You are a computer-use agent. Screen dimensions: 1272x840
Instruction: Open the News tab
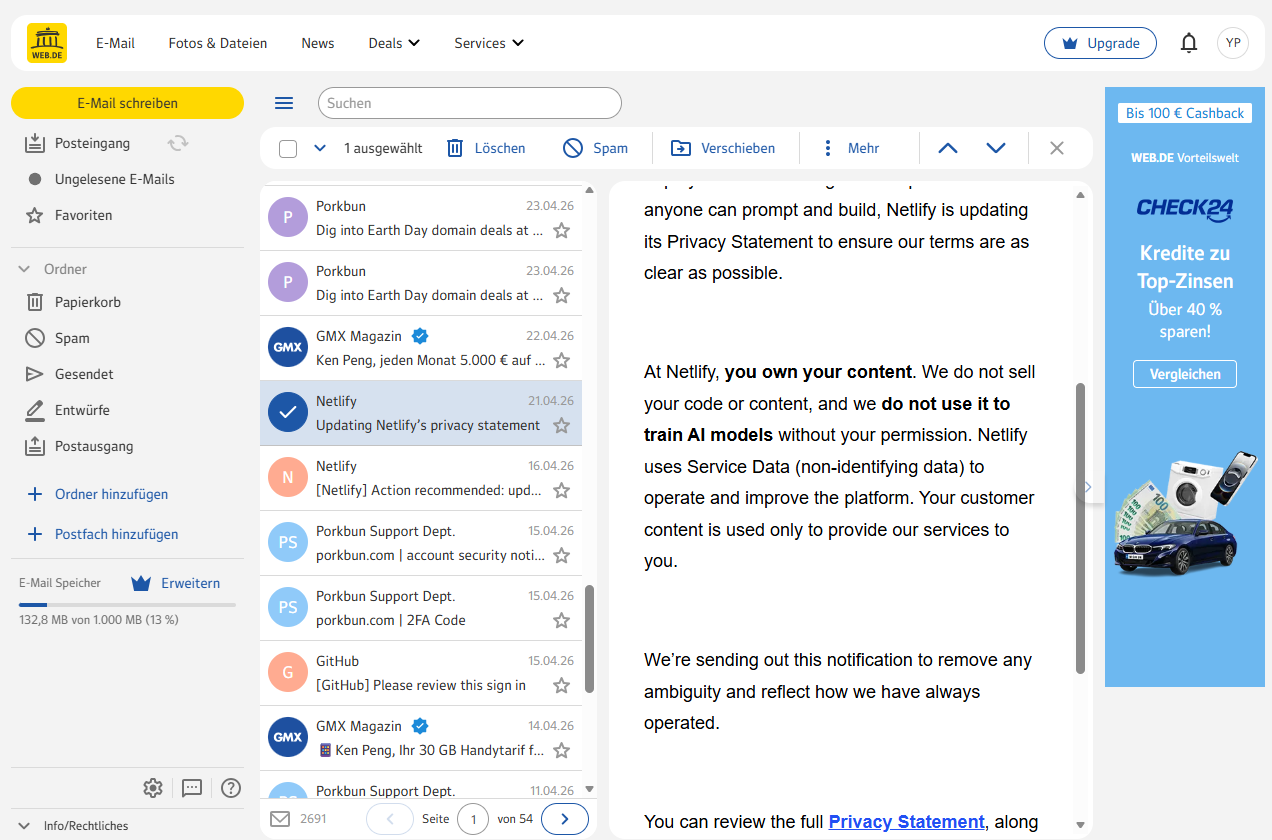click(x=318, y=43)
